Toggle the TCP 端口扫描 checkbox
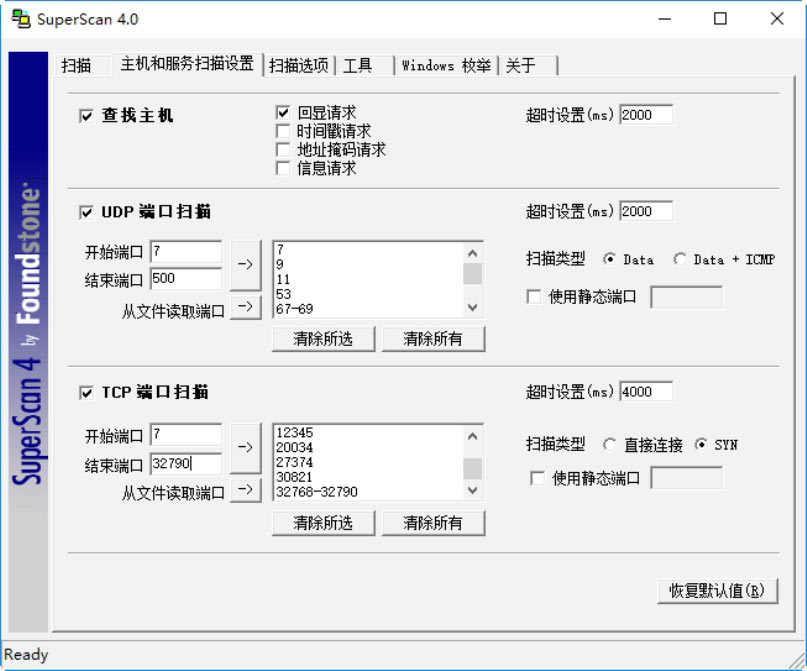This screenshot has width=807, height=671. (86, 393)
